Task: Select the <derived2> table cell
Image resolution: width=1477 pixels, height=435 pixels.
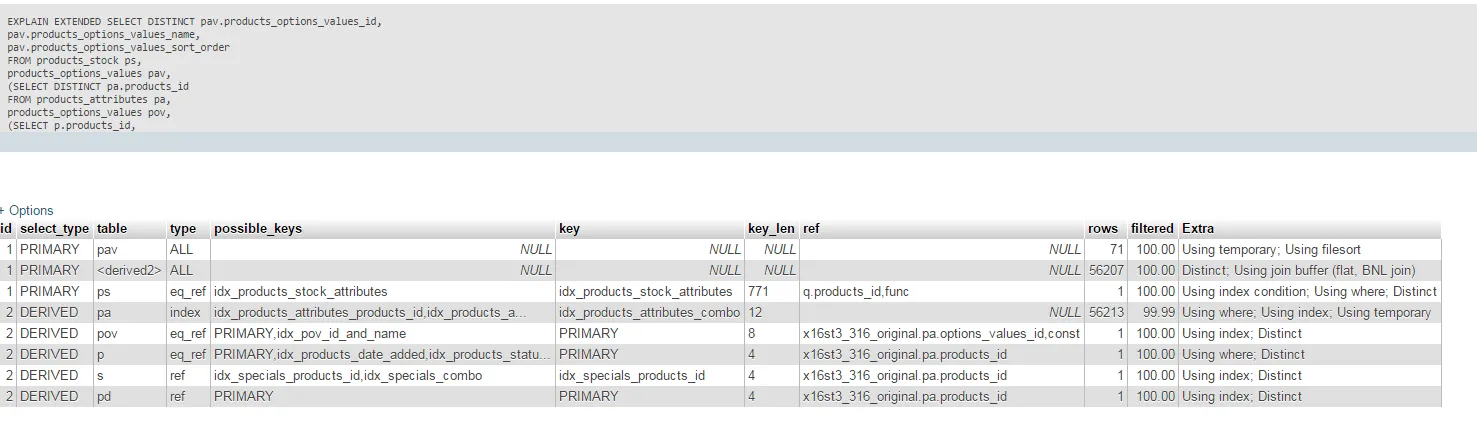Action: tap(130, 270)
